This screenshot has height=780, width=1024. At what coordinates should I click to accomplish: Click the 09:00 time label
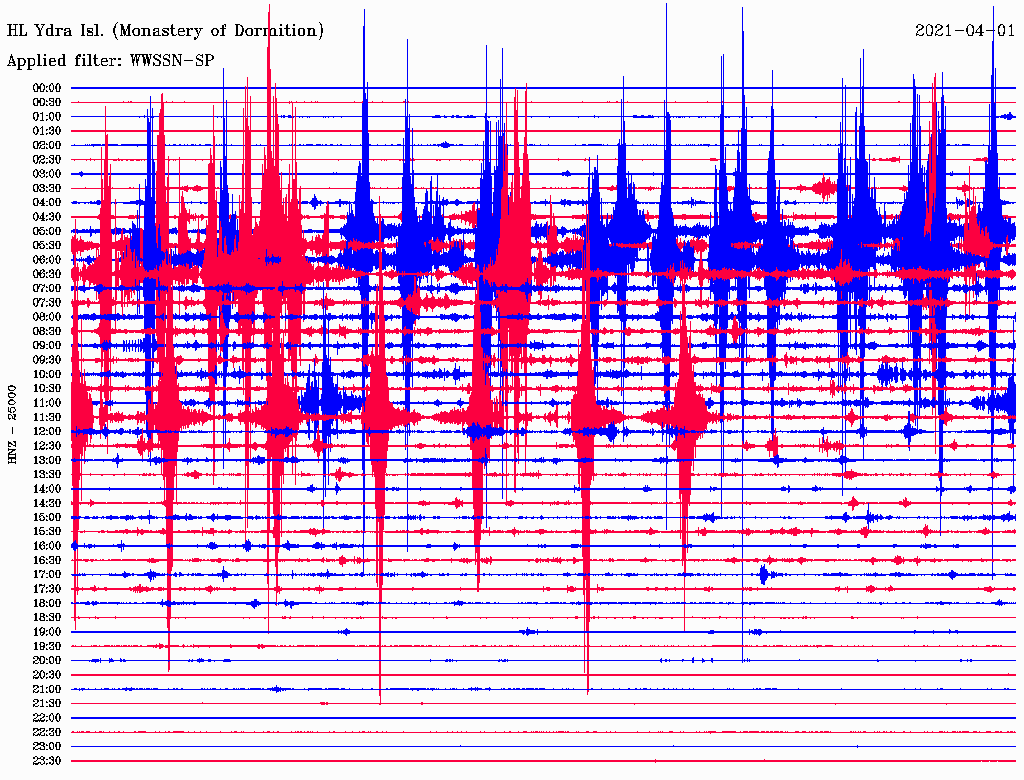(x=47, y=346)
